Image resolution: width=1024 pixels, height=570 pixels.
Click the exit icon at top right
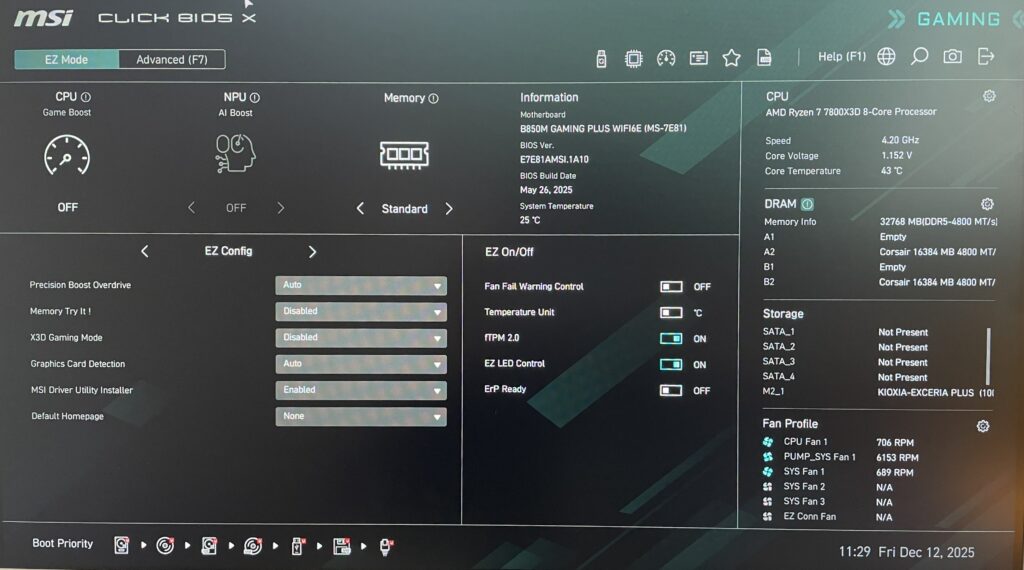click(x=986, y=57)
